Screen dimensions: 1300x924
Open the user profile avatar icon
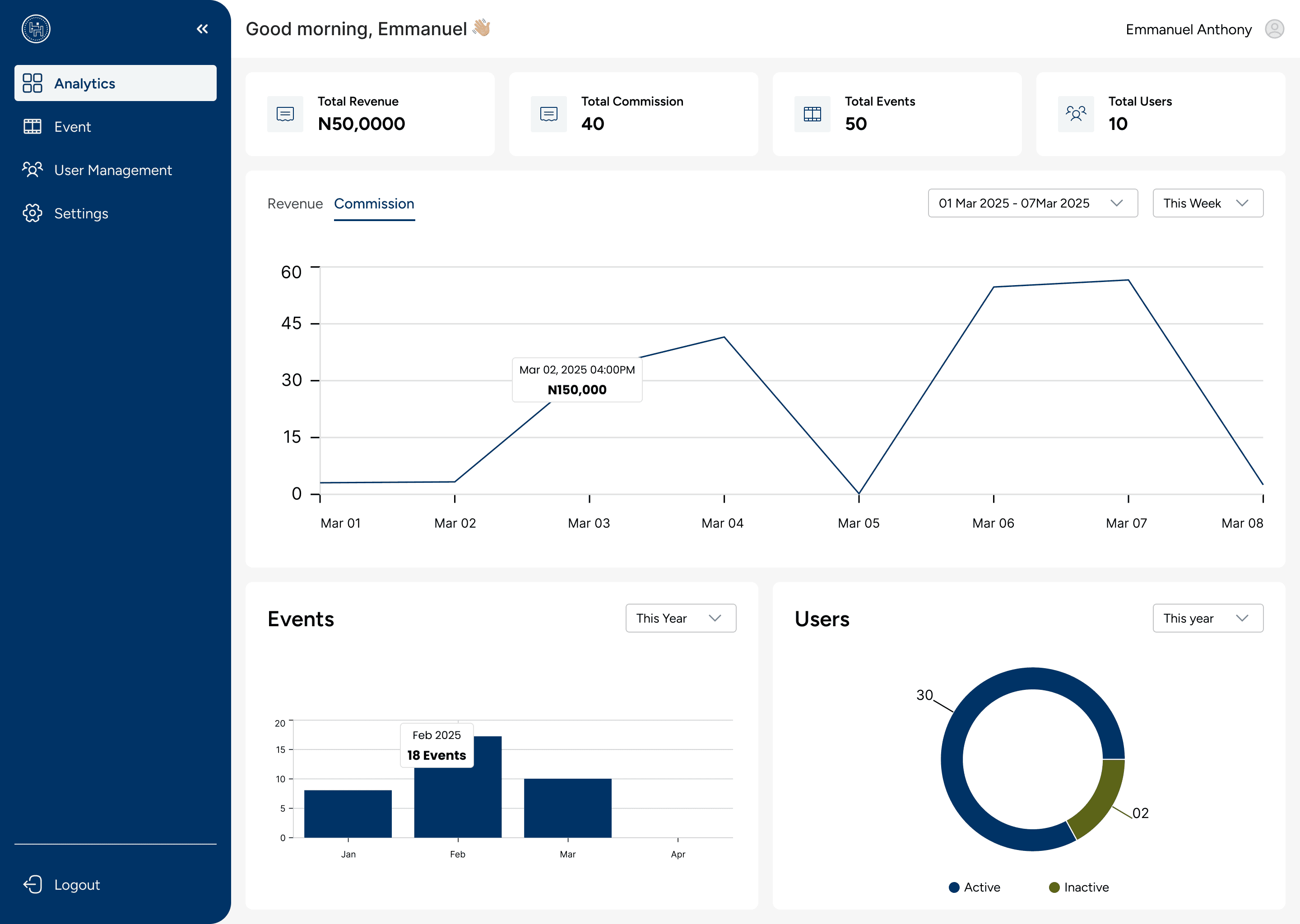coord(1274,29)
